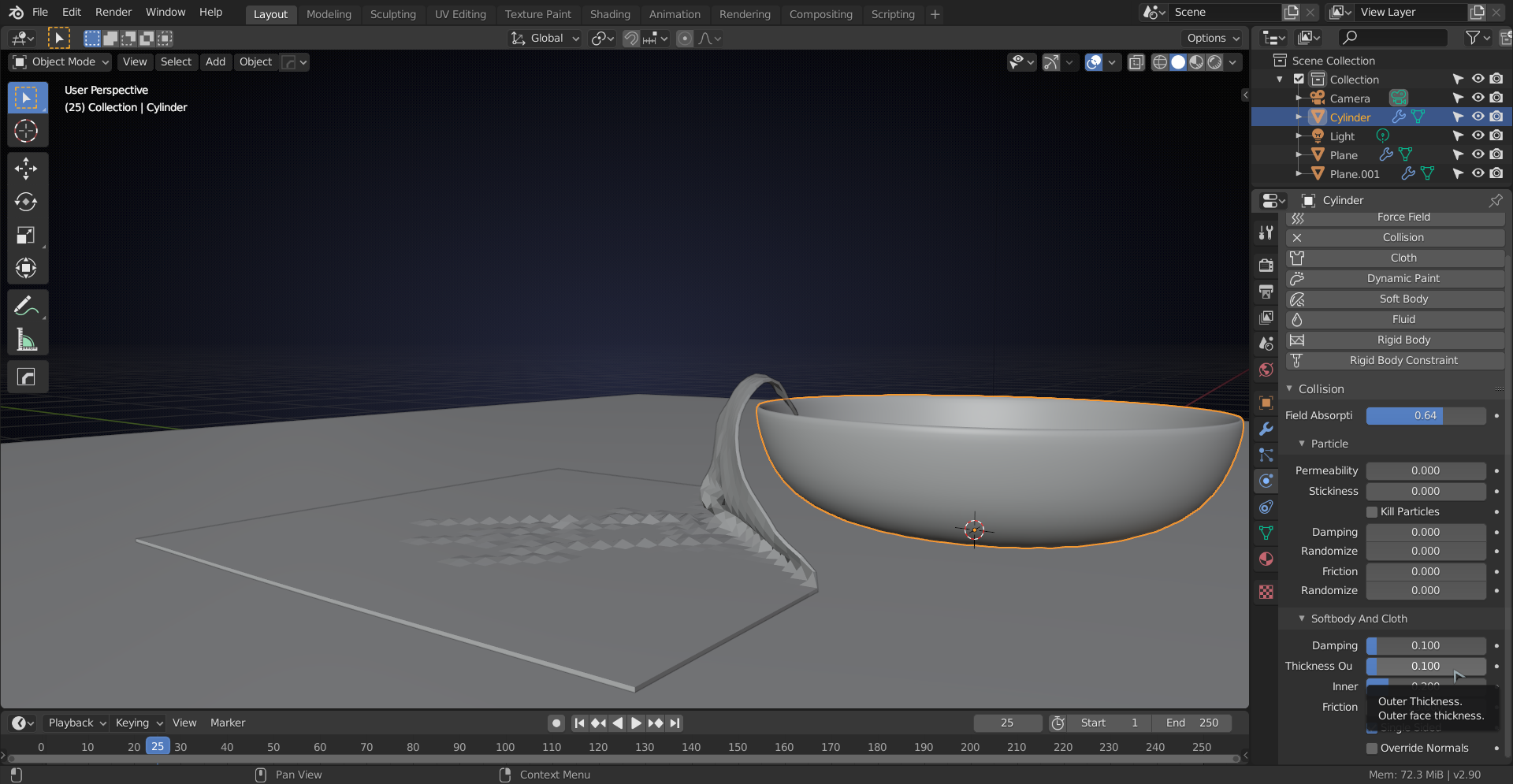Enable the Override Normals checkbox

click(1372, 749)
